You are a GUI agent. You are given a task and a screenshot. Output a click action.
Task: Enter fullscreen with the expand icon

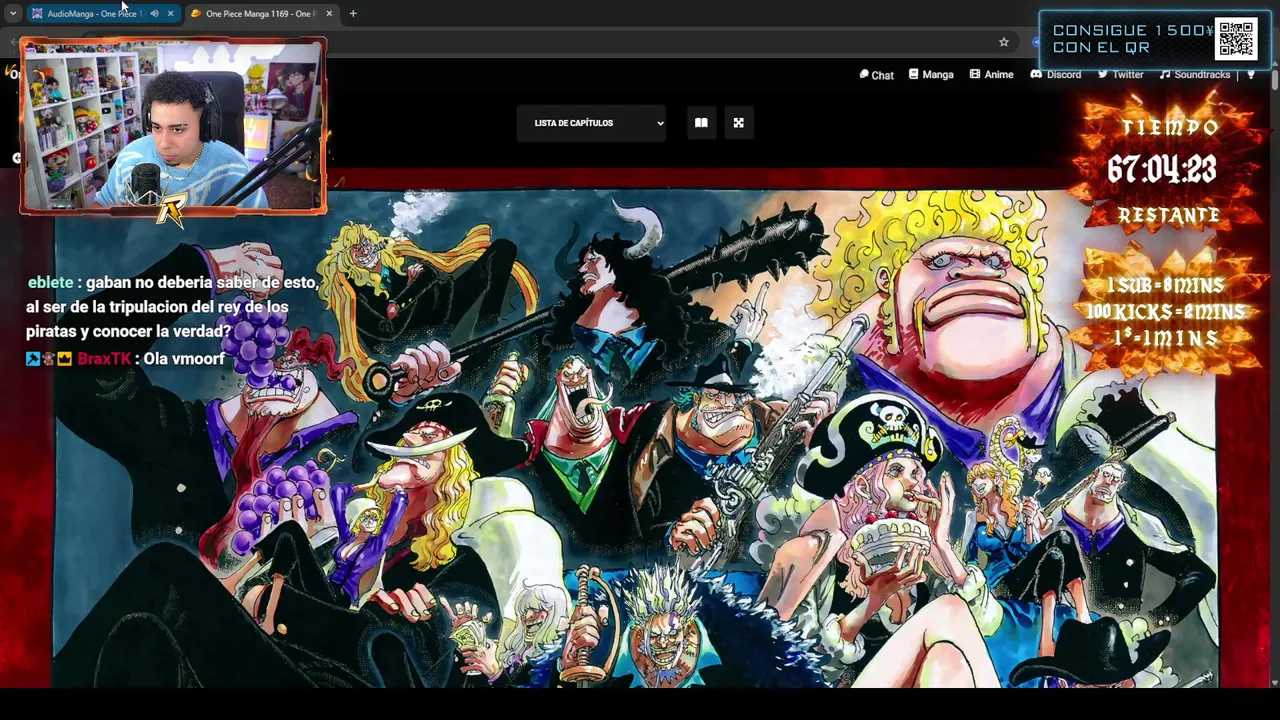pos(738,123)
